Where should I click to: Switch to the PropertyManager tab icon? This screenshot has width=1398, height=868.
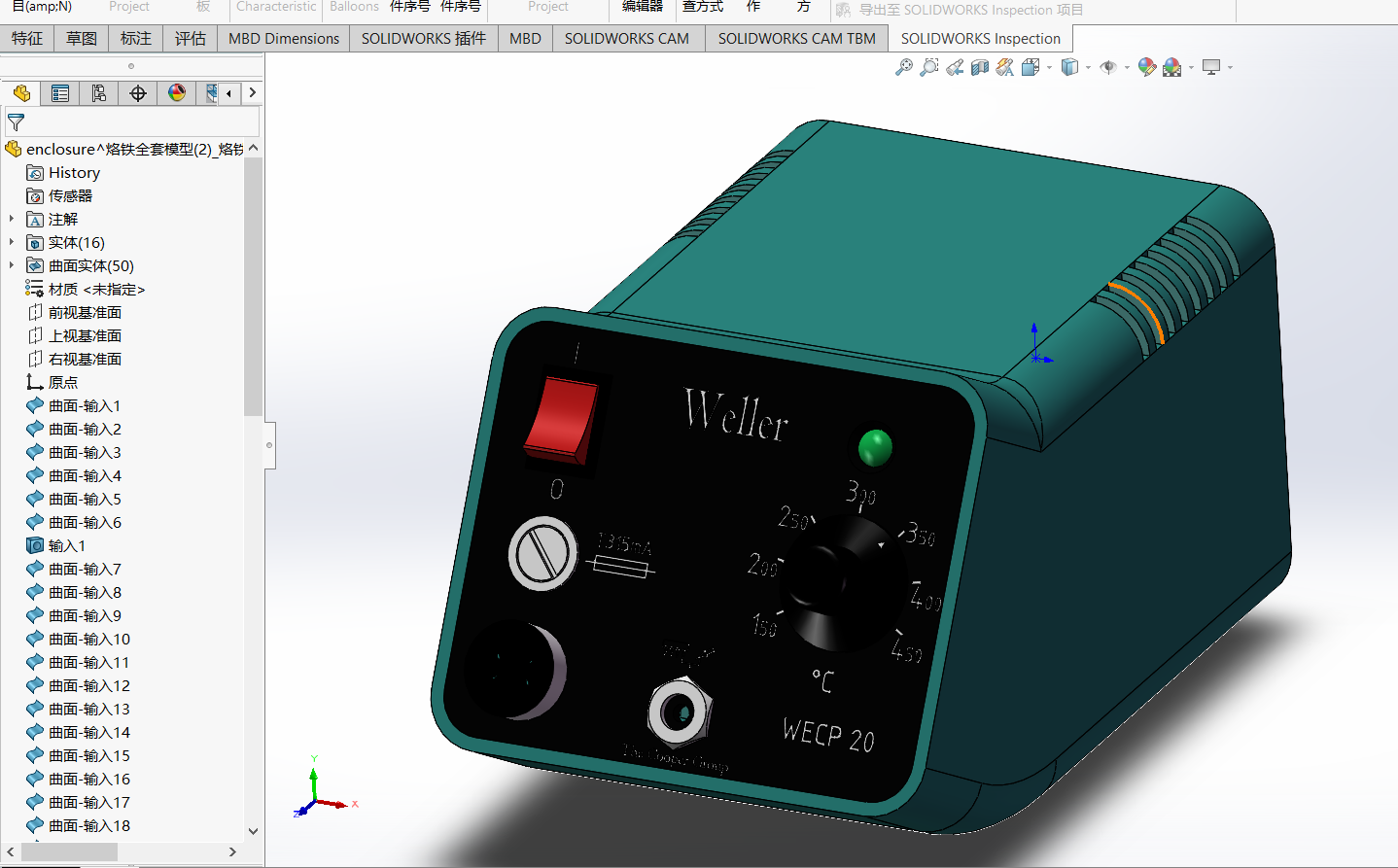click(60, 93)
